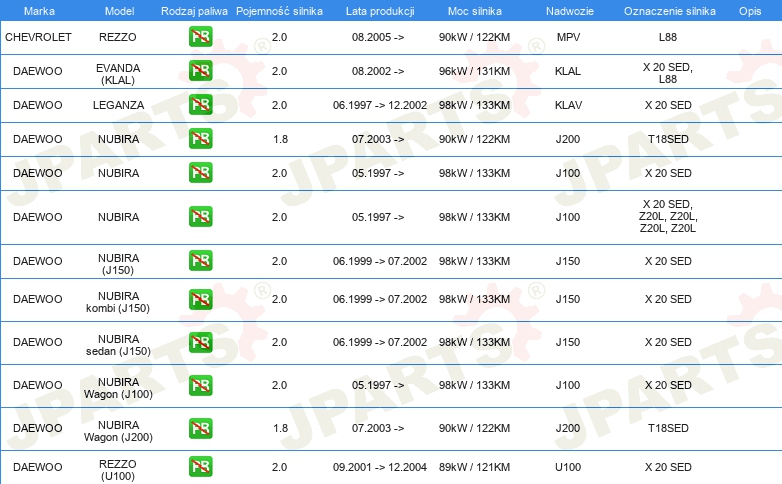782x484 pixels.
Task: Click the fuel icon in NUBIRA Wagon (J100) row
Action: point(200,385)
